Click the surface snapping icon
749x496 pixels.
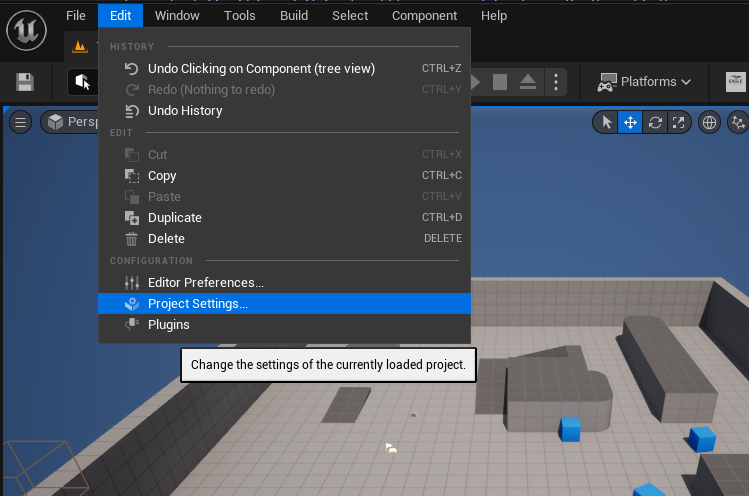pos(738,122)
